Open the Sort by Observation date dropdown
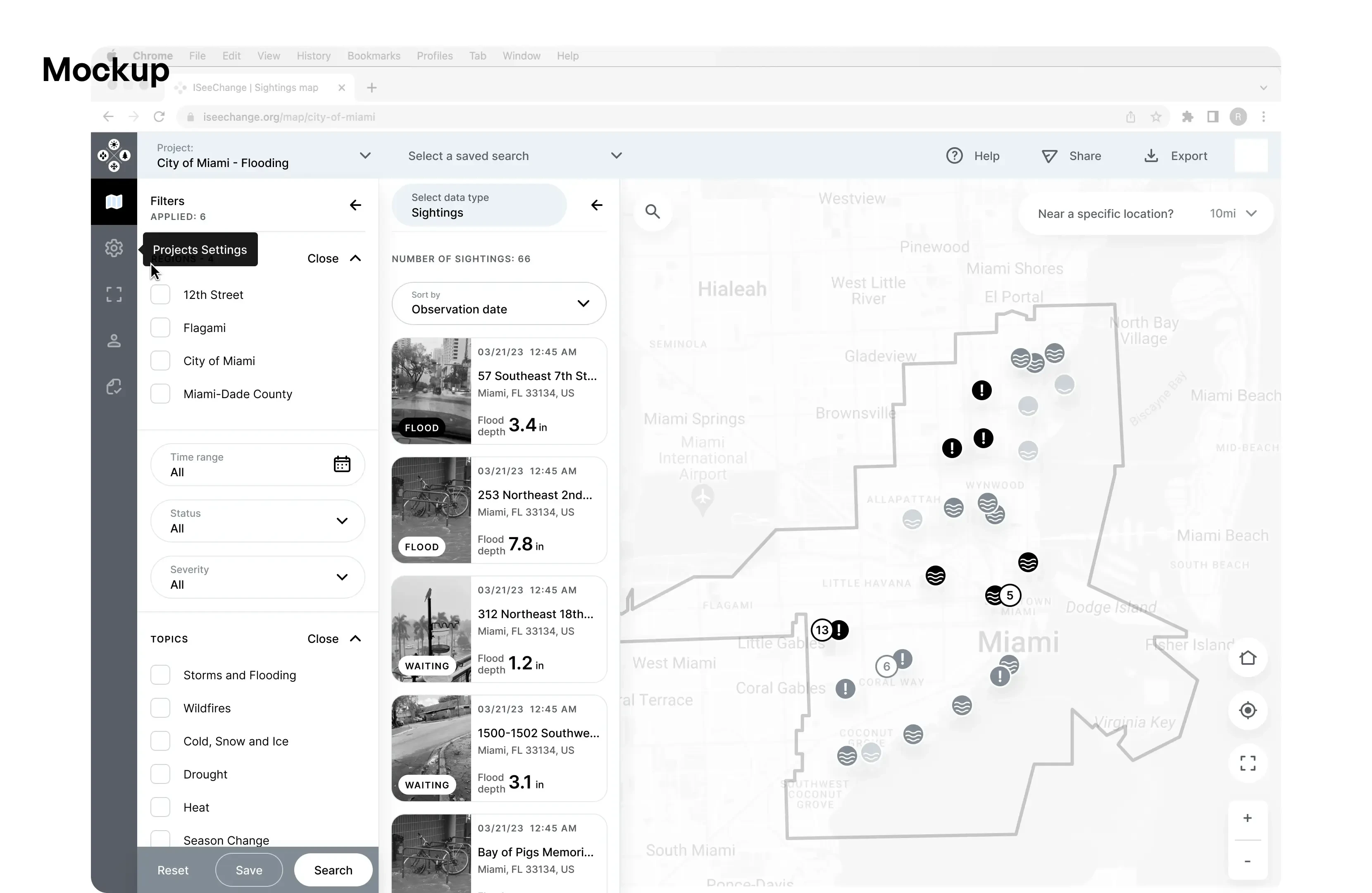Image resolution: width=1372 pixels, height=893 pixels. click(x=499, y=303)
